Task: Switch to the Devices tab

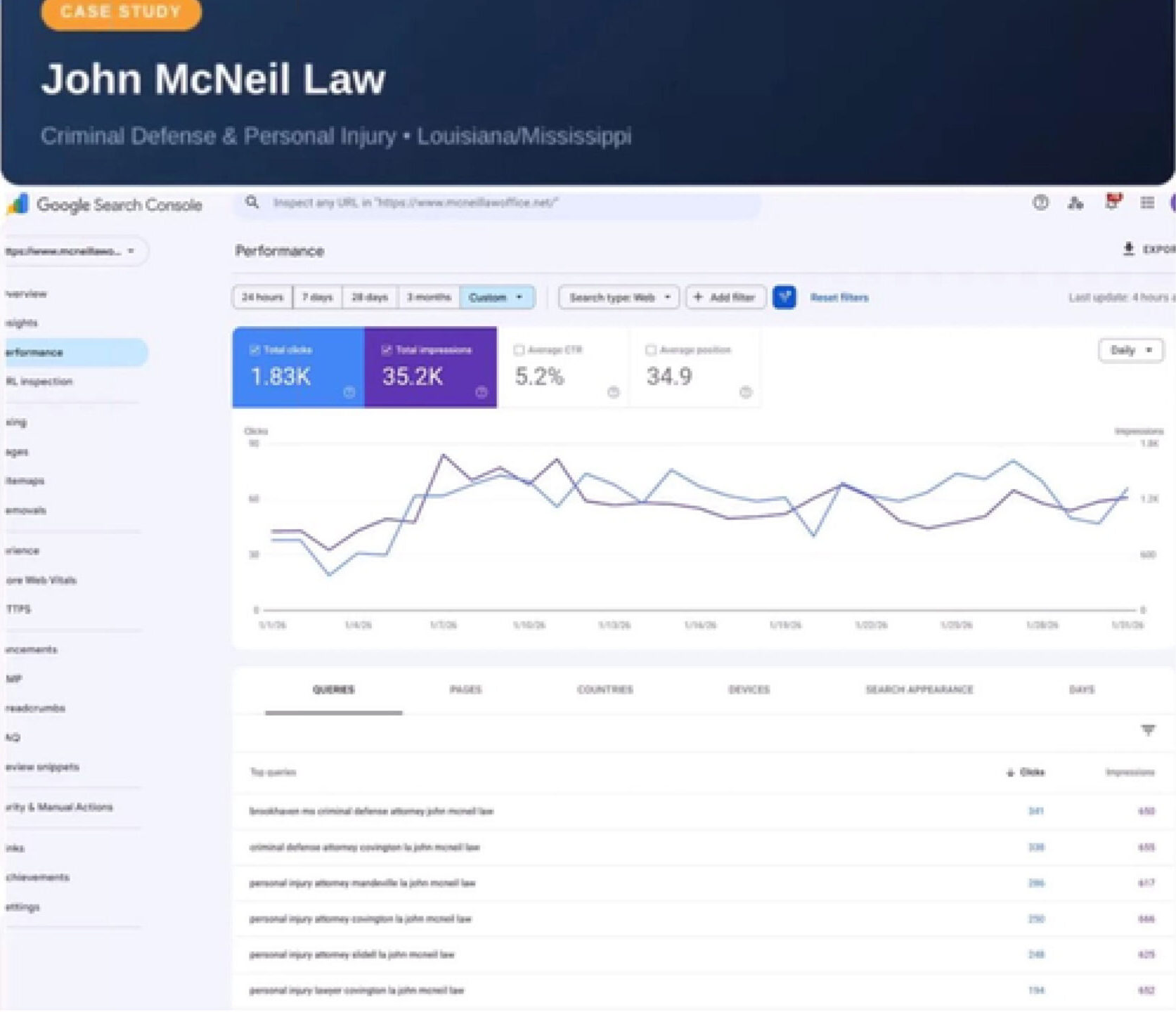Action: coord(749,689)
